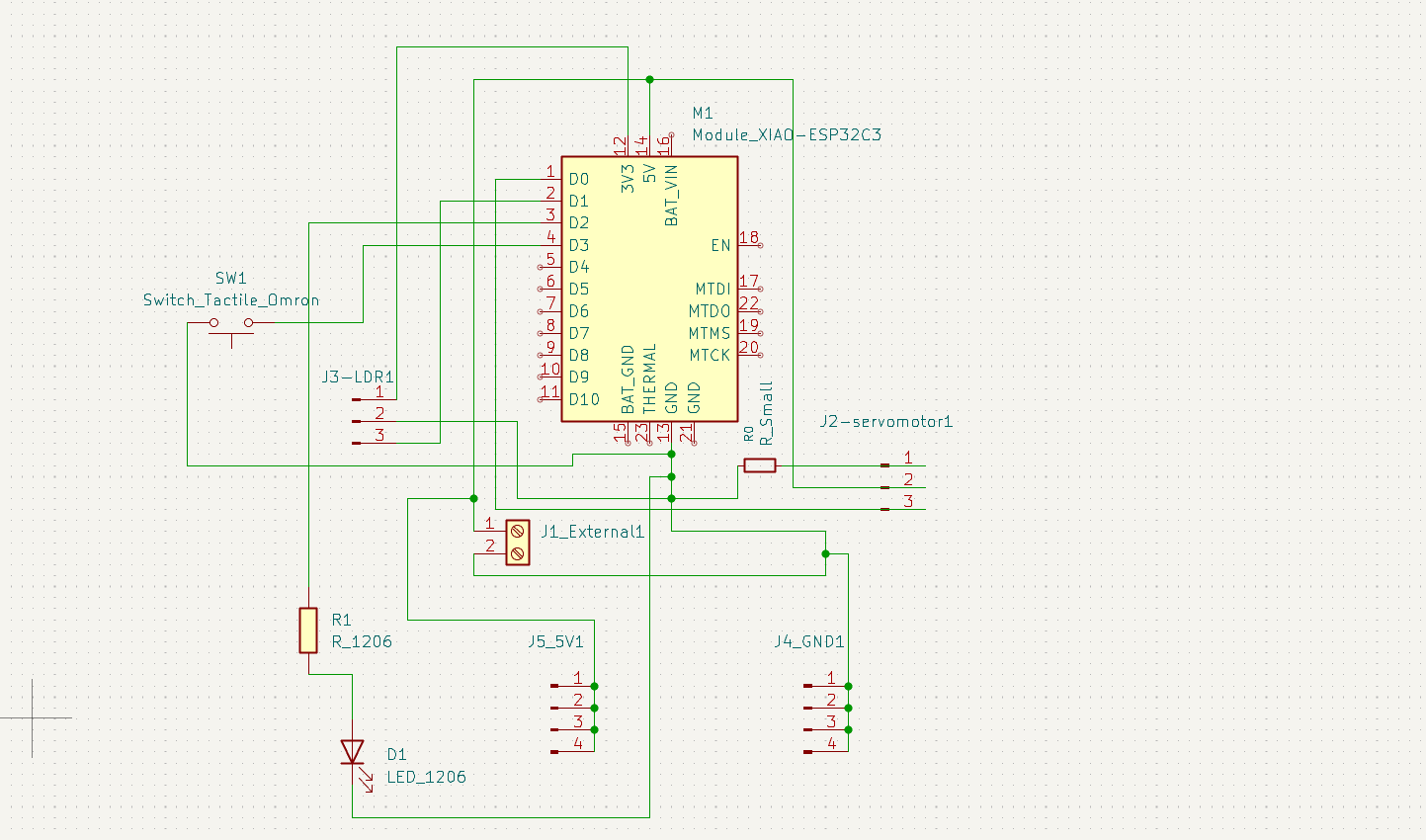The image size is (1426, 840).
Task: Click the 'D3' pin name on the module
Action: (579, 245)
